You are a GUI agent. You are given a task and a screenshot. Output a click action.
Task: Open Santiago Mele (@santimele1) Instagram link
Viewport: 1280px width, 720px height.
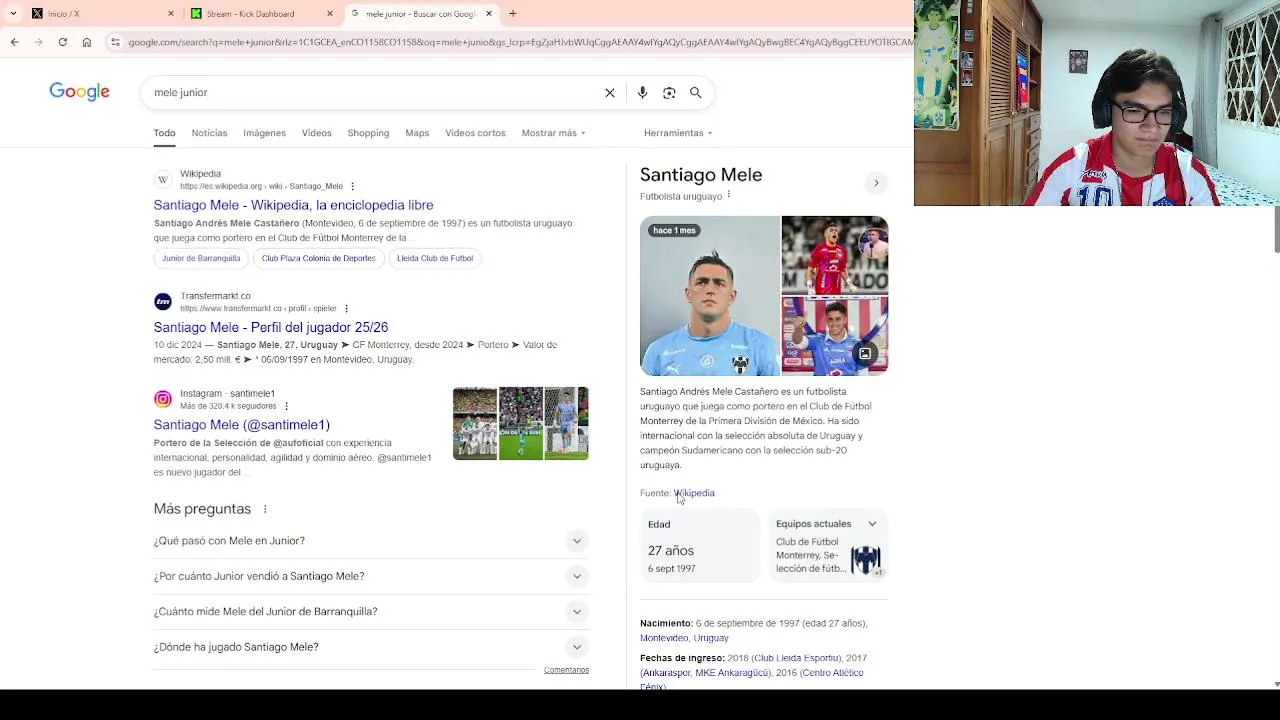pos(241,425)
